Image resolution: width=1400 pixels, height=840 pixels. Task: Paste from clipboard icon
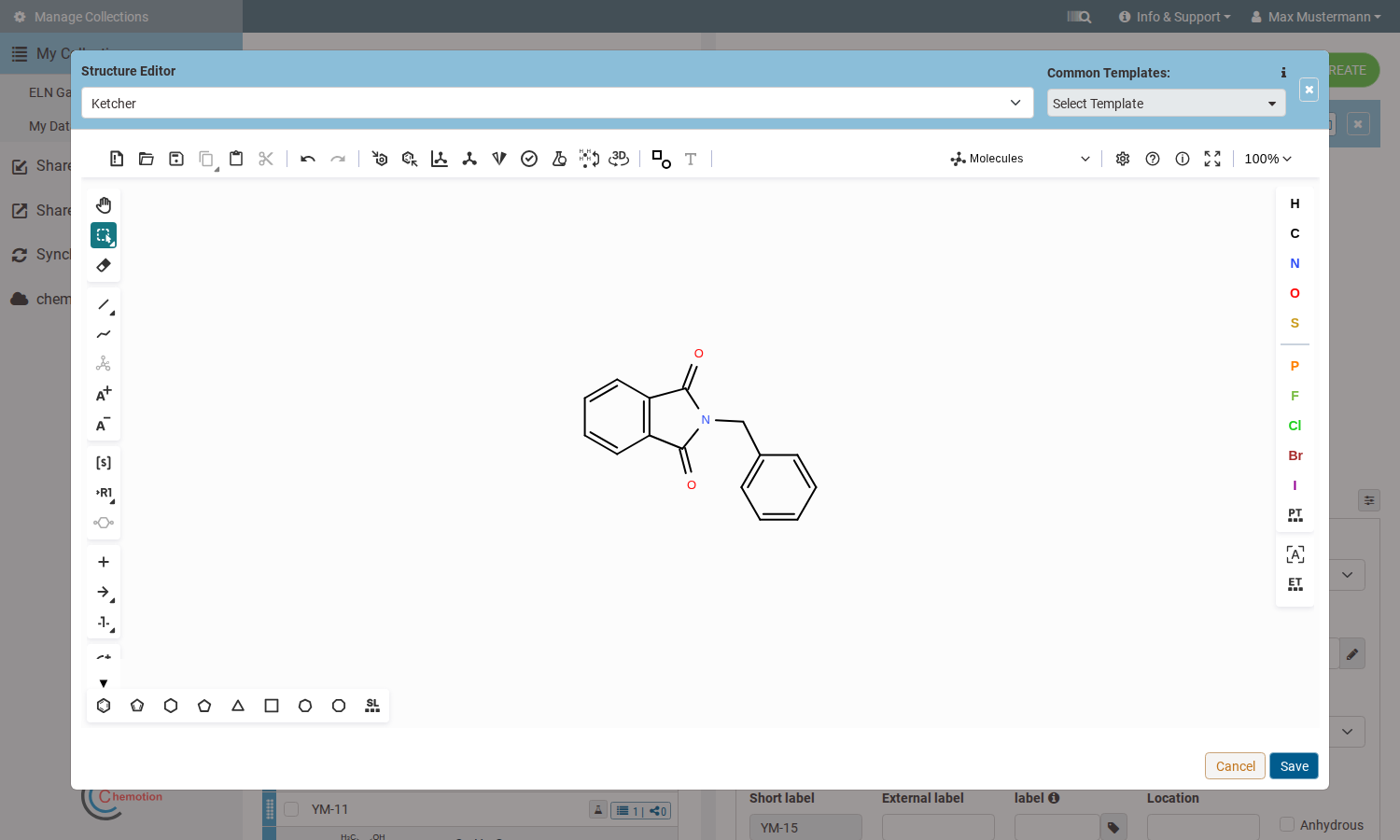(x=236, y=159)
